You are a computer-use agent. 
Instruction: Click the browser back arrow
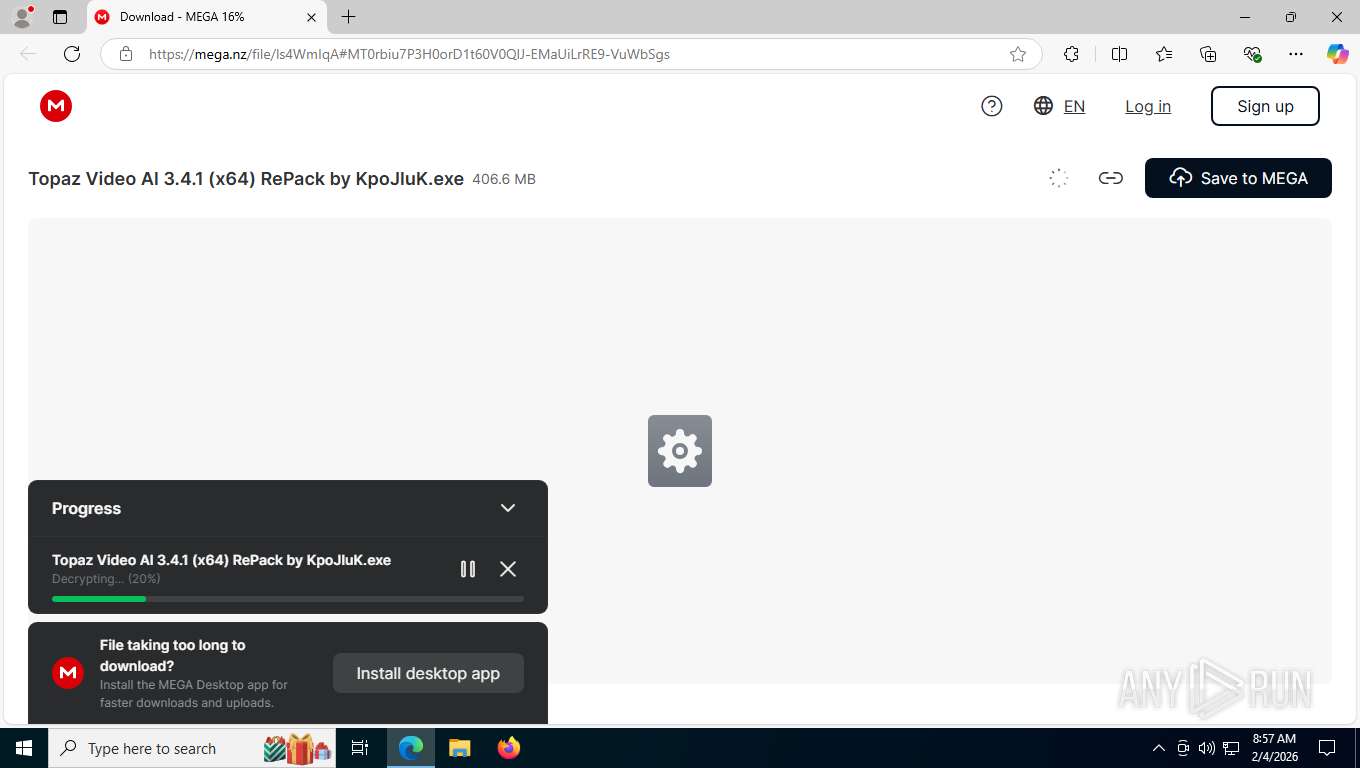point(28,54)
